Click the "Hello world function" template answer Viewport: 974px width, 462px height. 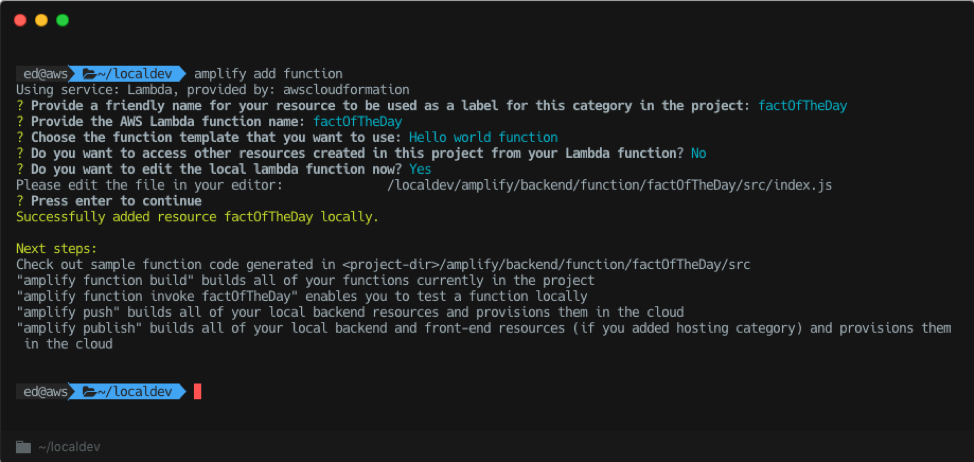(483, 137)
